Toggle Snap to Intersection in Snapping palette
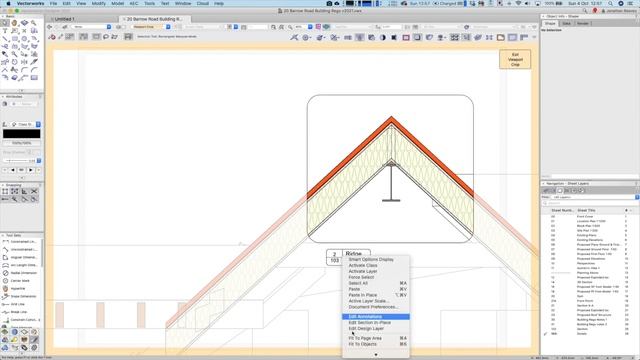Image resolution: width=640 pixels, height=360 pixels. 34,191
